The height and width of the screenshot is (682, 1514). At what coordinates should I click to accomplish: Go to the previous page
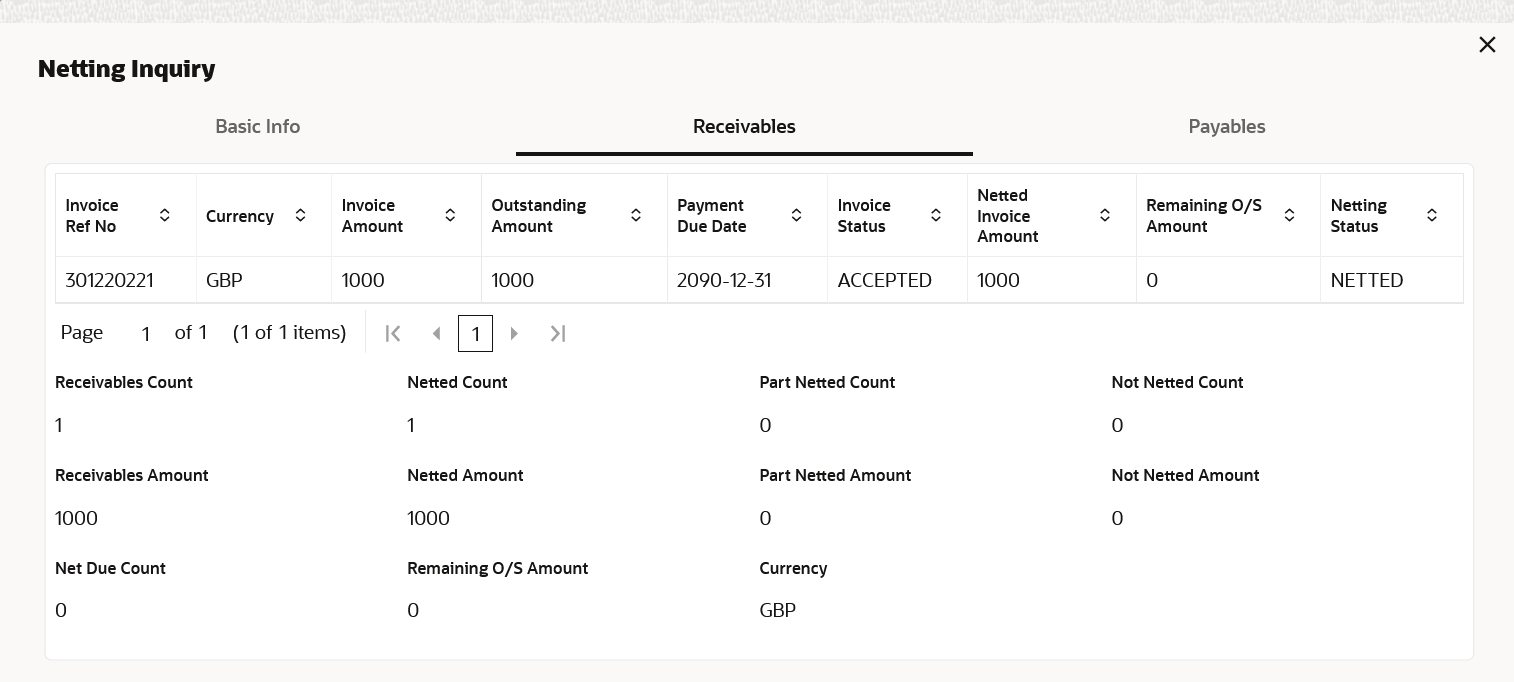point(436,334)
